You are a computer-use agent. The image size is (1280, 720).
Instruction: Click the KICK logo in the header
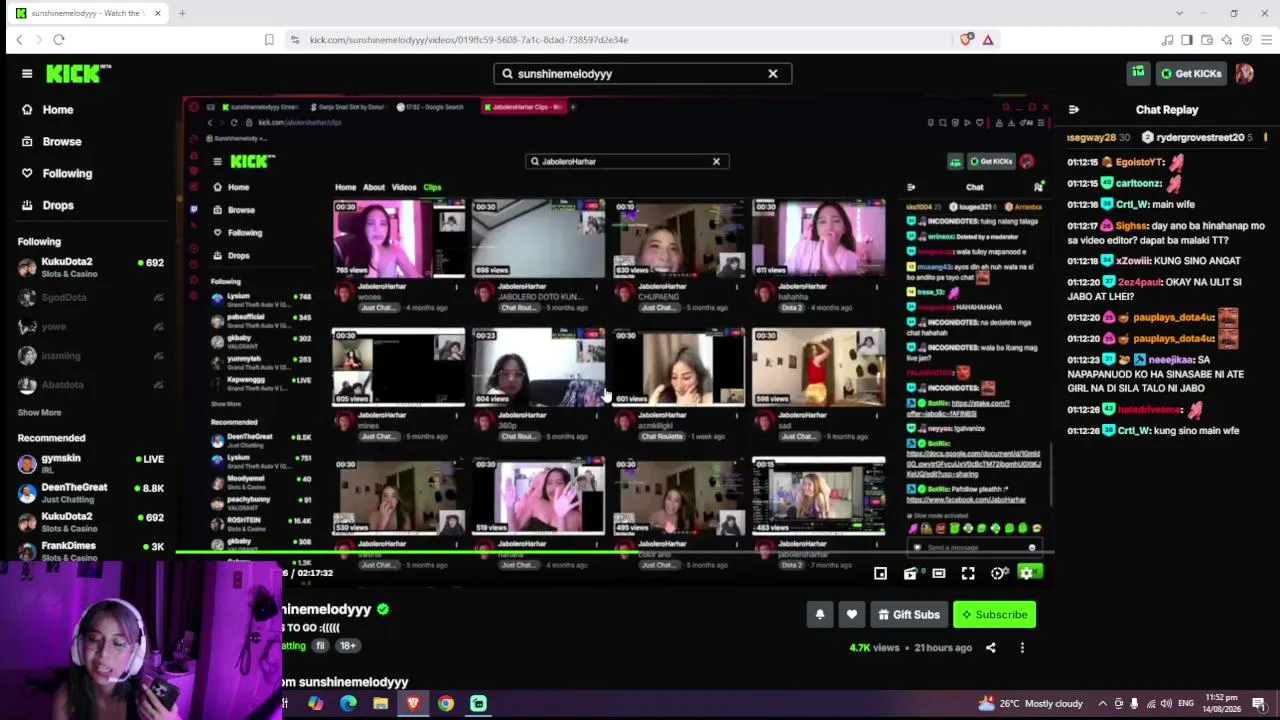pyautogui.click(x=79, y=73)
